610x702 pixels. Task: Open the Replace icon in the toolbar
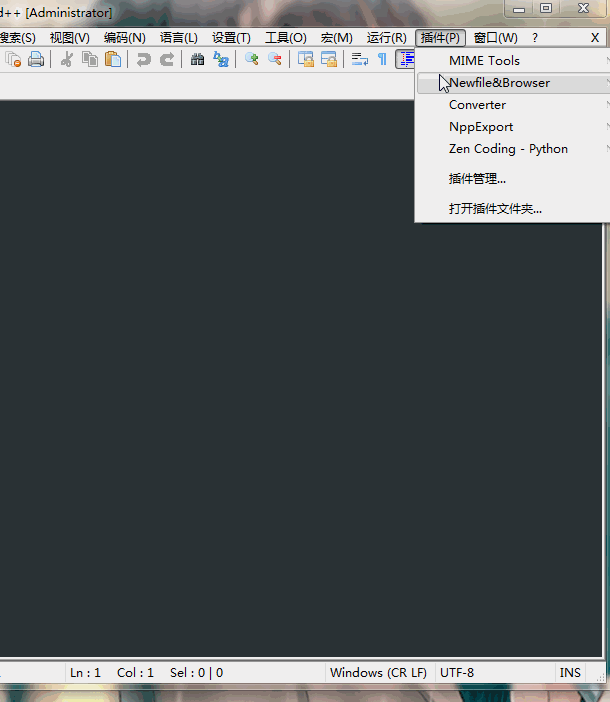pos(221,59)
